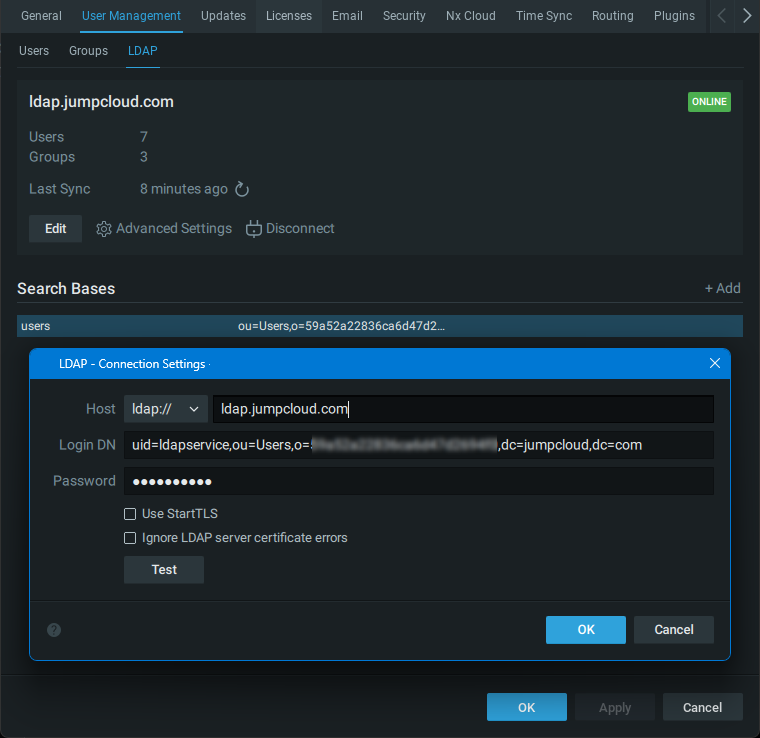Click the Host input field
The image size is (760, 738).
[463, 409]
